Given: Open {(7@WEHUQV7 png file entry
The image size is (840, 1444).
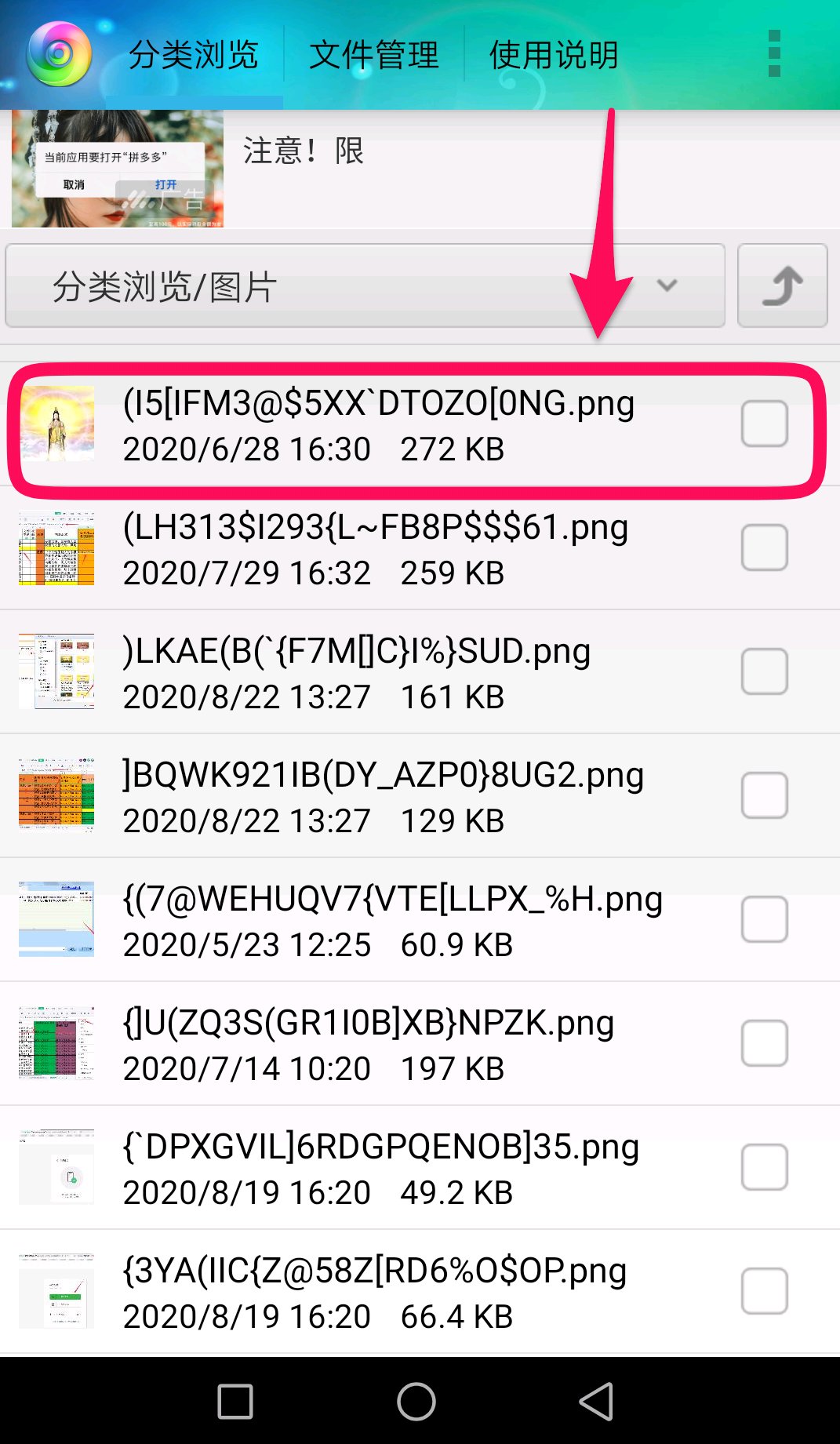Looking at the screenshot, I should (420, 919).
